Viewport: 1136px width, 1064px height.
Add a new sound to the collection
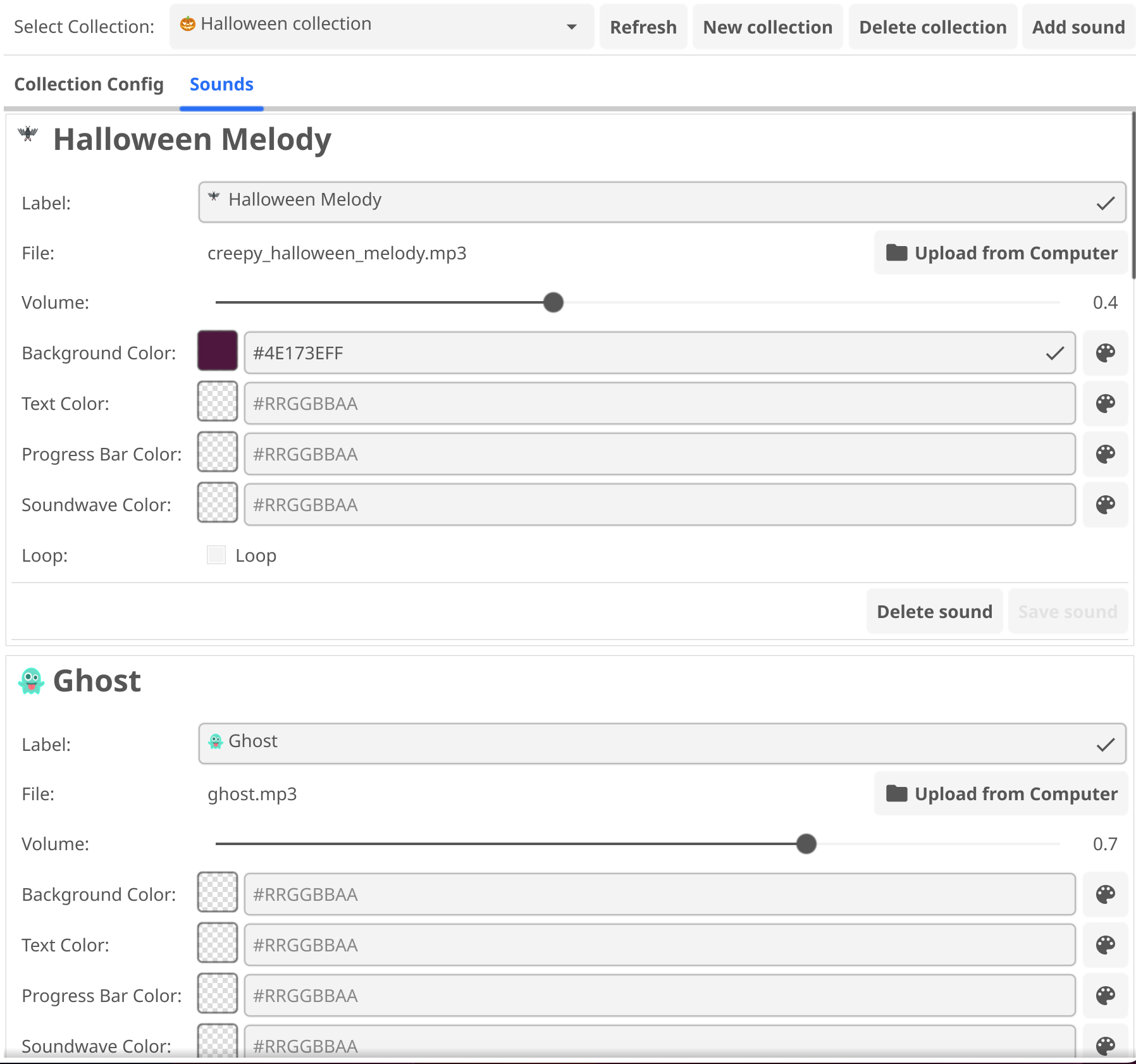click(x=1078, y=27)
